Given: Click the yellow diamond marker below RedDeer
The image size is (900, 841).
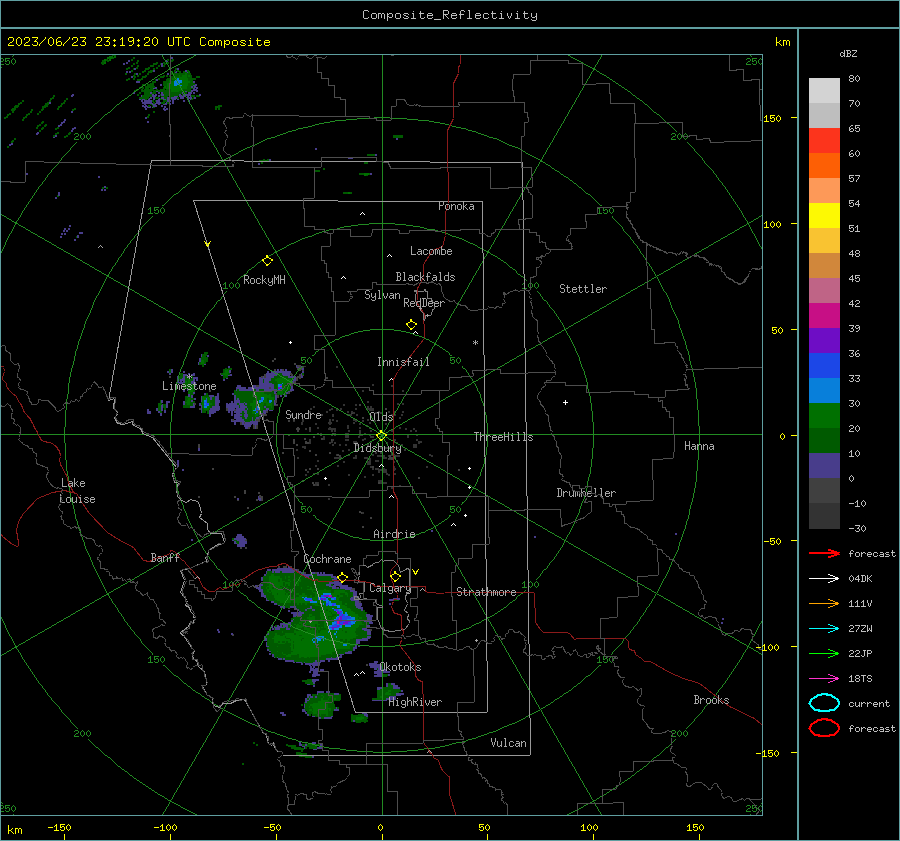Looking at the screenshot, I should tap(411, 325).
